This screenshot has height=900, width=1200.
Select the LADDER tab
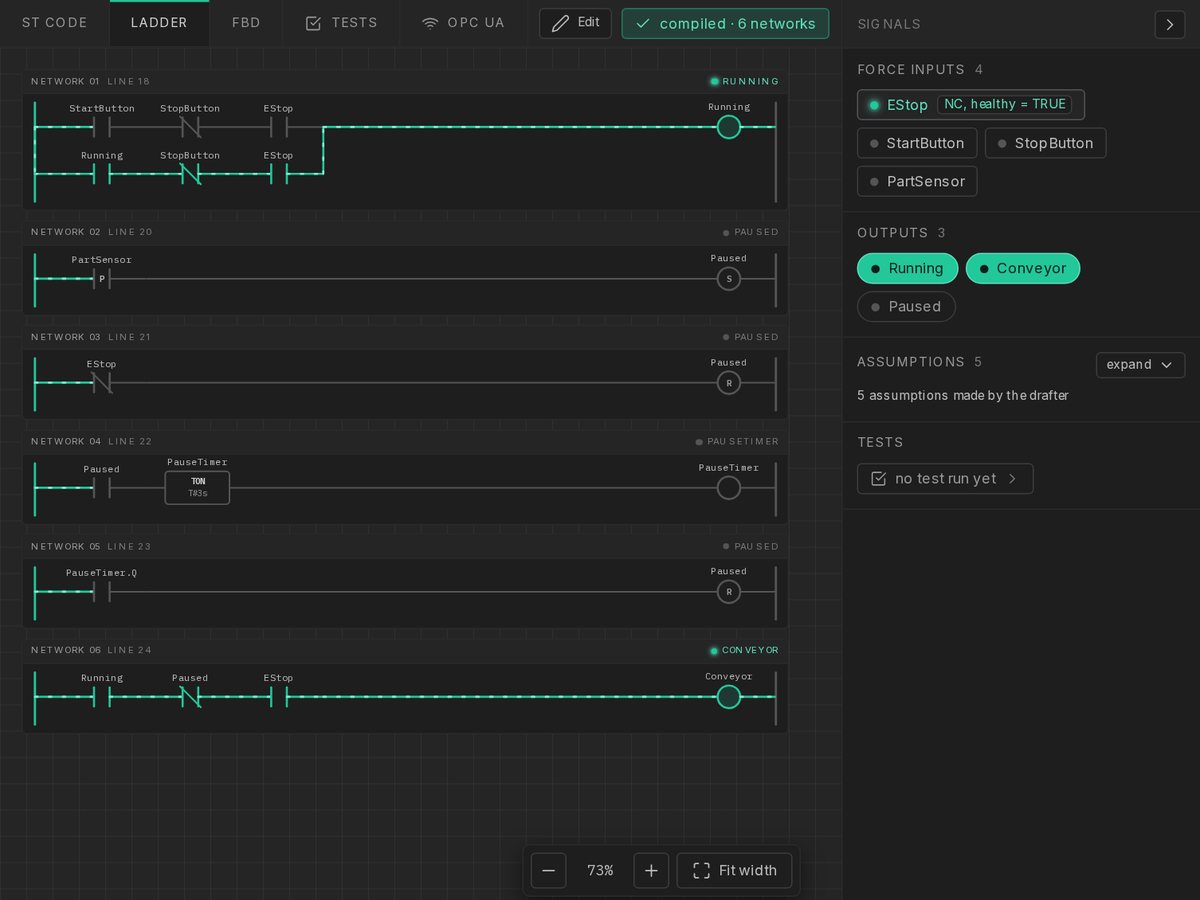tap(159, 23)
